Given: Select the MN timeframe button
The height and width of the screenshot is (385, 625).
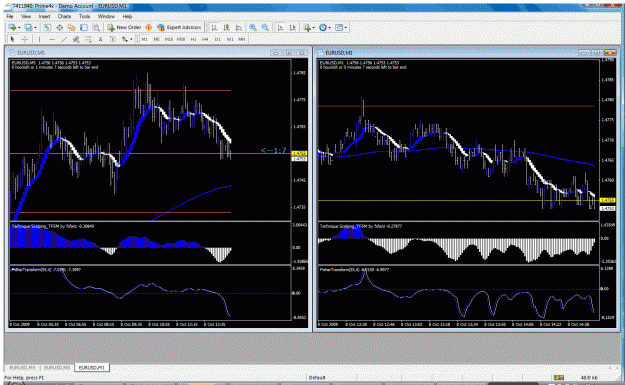Looking at the screenshot, I should 242,39.
